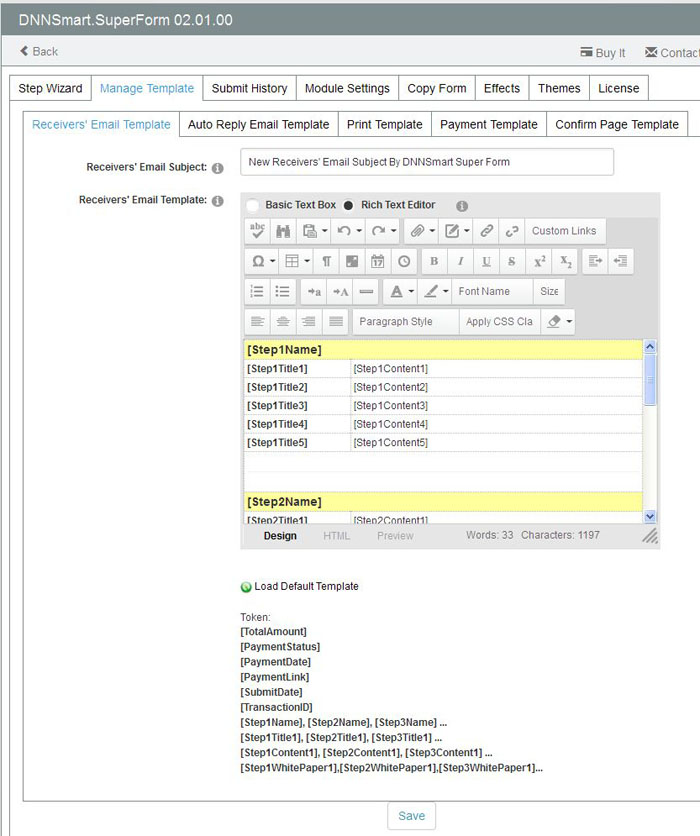Open the Font Name dropdown
700x836 pixels.
tap(492, 292)
